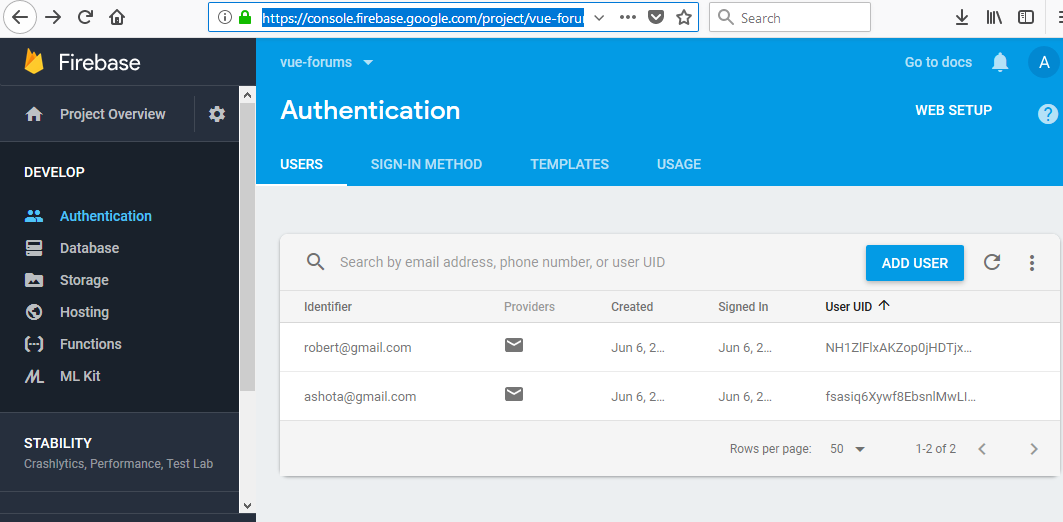Viewport: 1063px width, 522px height.
Task: Save the page to Pocket icon
Action: click(x=655, y=18)
